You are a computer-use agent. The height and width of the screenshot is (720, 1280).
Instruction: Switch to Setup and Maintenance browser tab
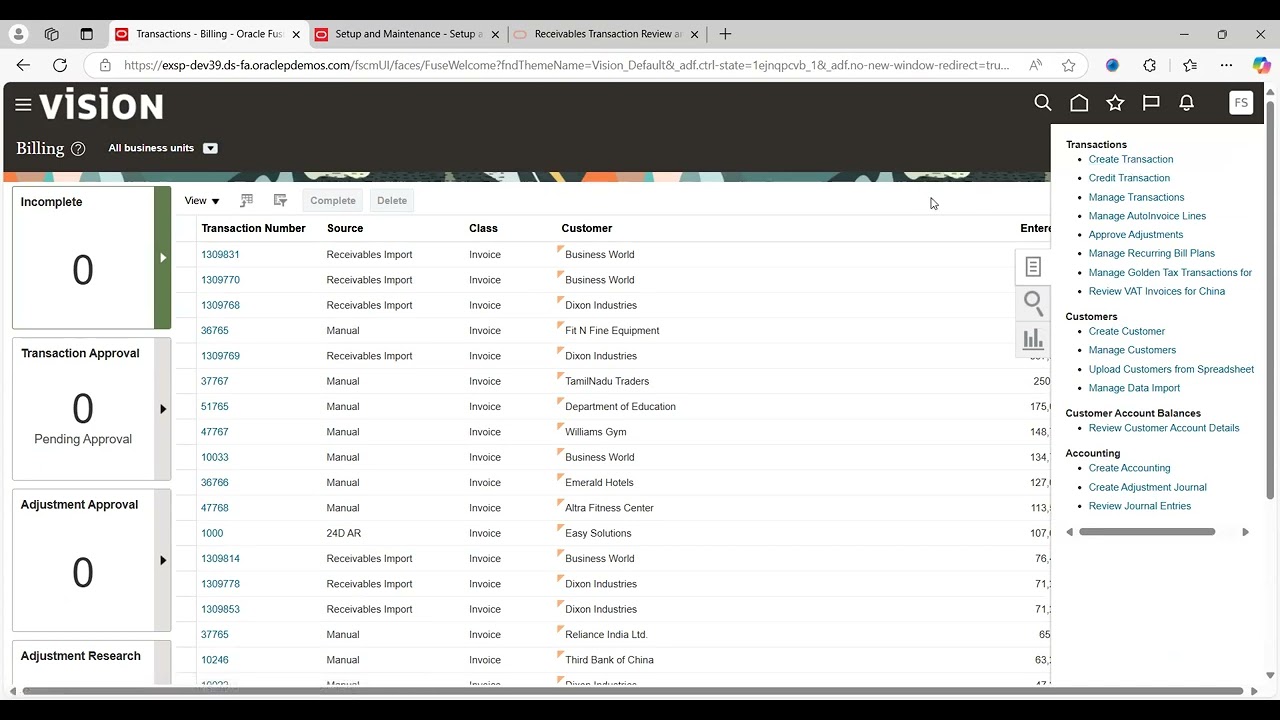point(407,34)
